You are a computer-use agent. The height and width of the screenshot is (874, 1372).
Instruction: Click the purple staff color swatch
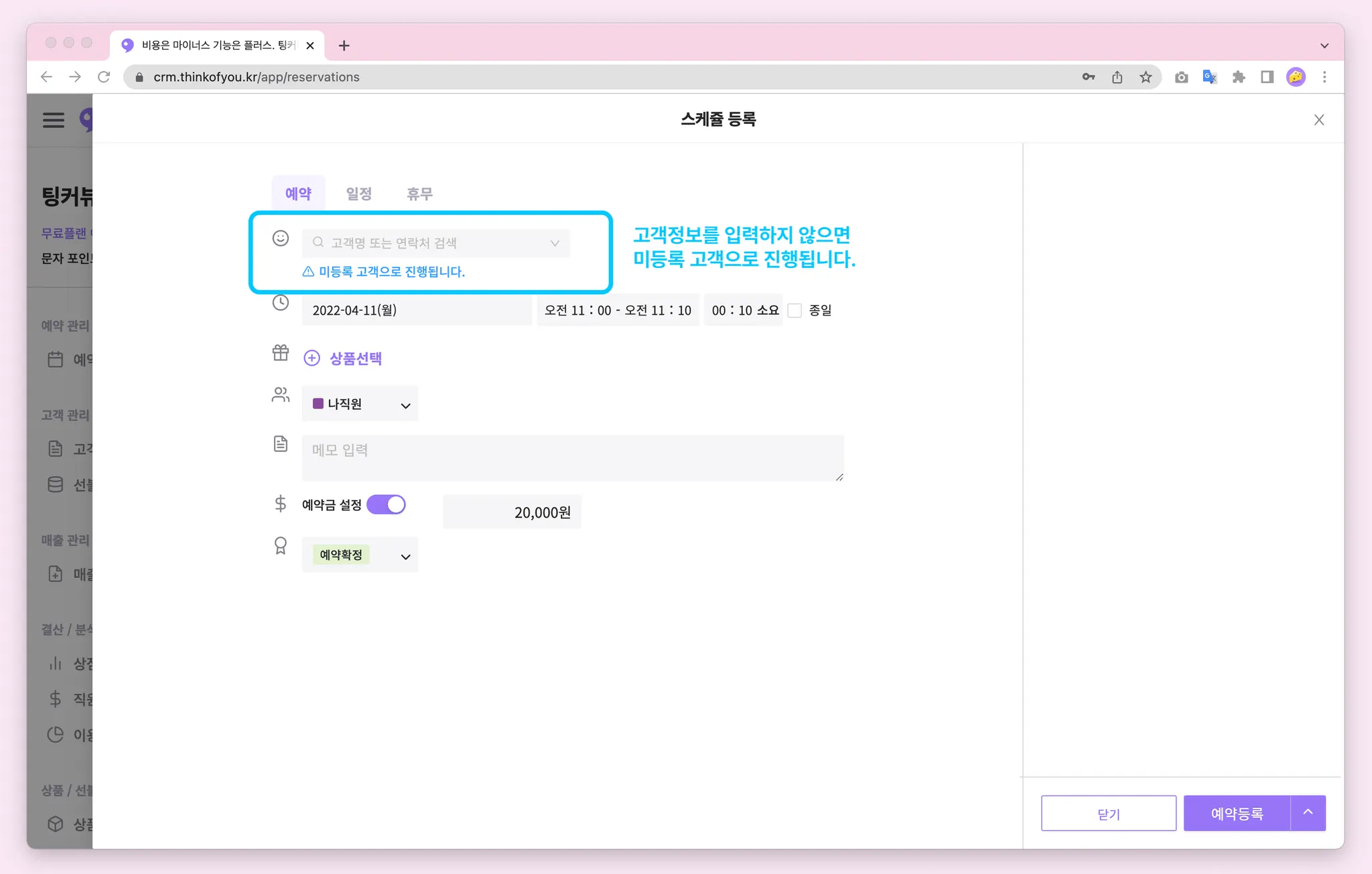tap(318, 404)
